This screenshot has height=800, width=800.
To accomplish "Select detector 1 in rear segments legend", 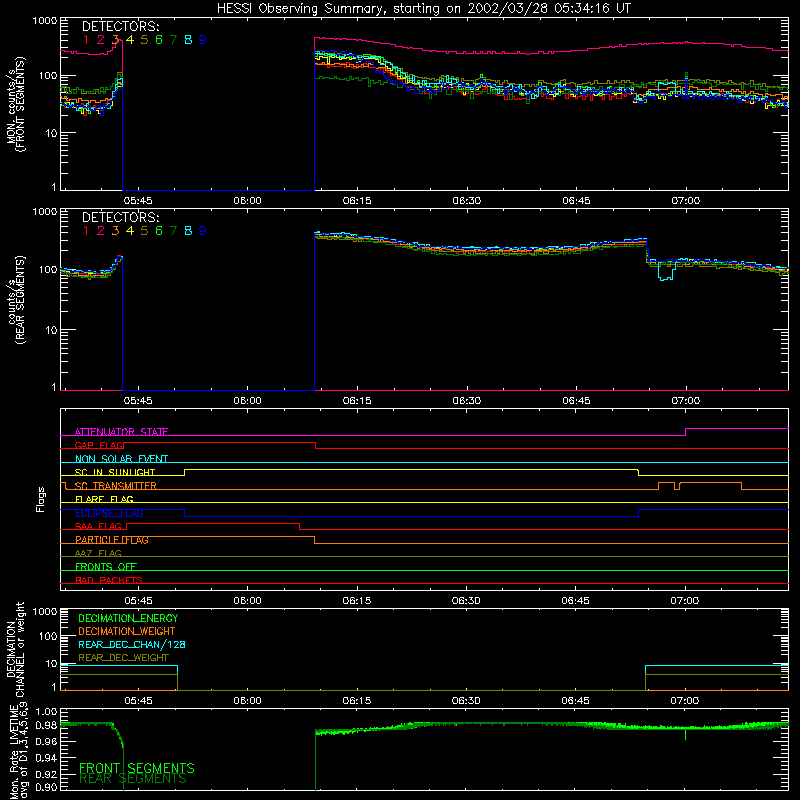I will pyautogui.click(x=86, y=231).
